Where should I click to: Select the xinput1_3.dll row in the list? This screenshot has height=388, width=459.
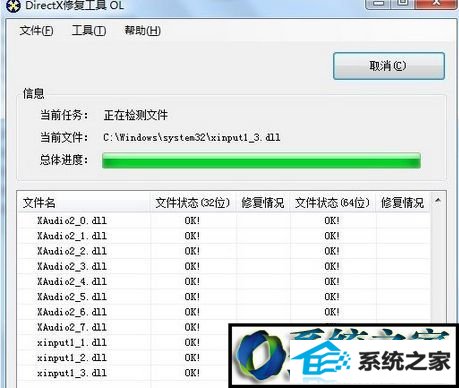pos(123,373)
